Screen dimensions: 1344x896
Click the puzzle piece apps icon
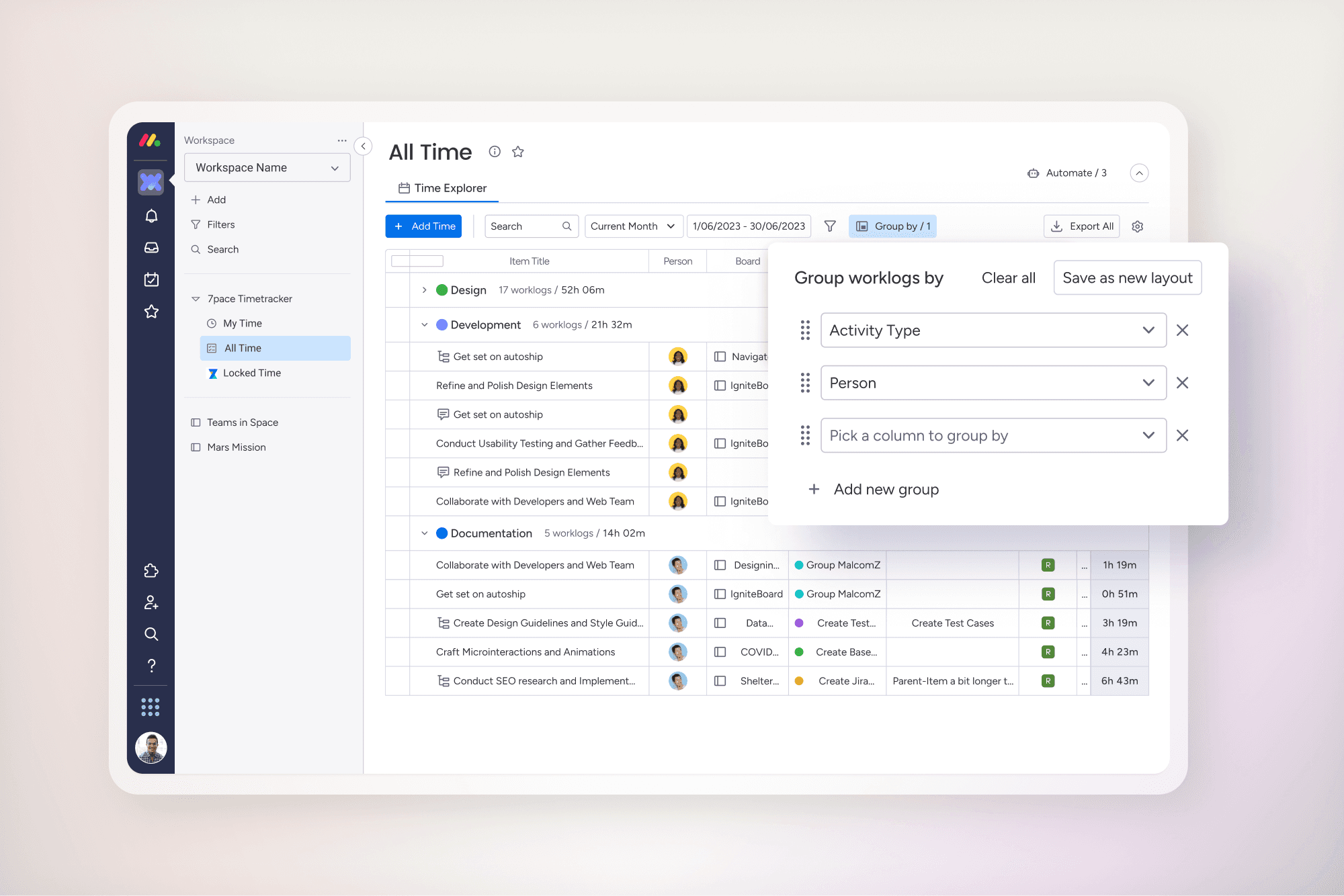(x=151, y=570)
